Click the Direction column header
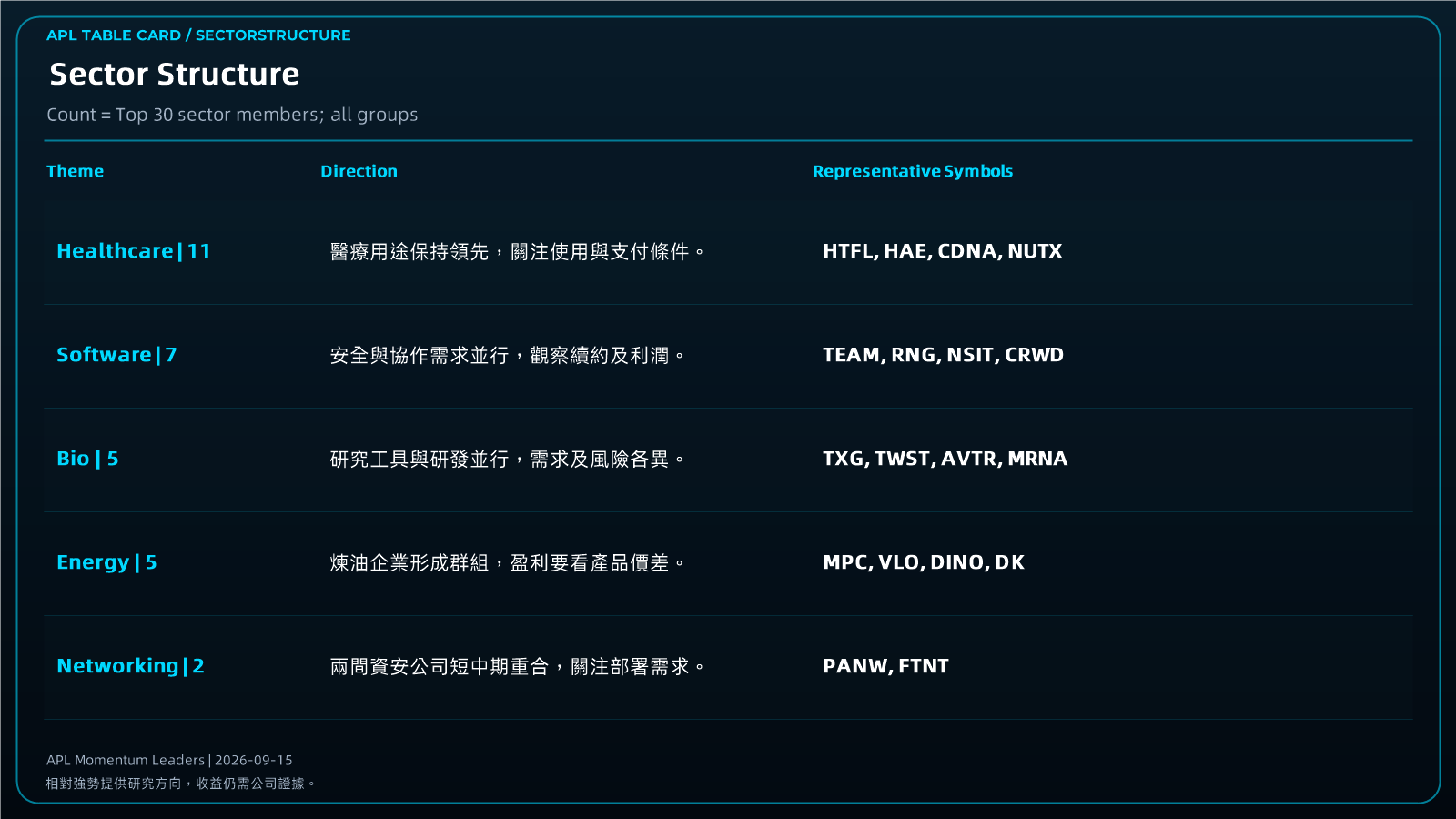The image size is (1456, 819). pos(359,171)
